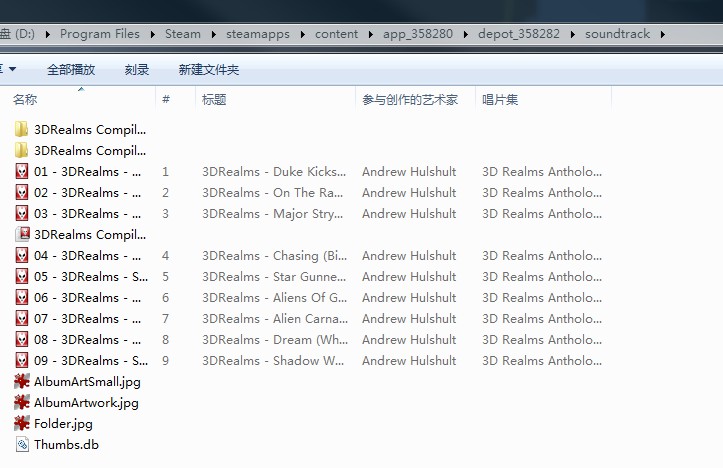The width and height of the screenshot is (723, 468).
Task: Click 新建文件夹 (New folder) in toolbar
Action: (209, 70)
